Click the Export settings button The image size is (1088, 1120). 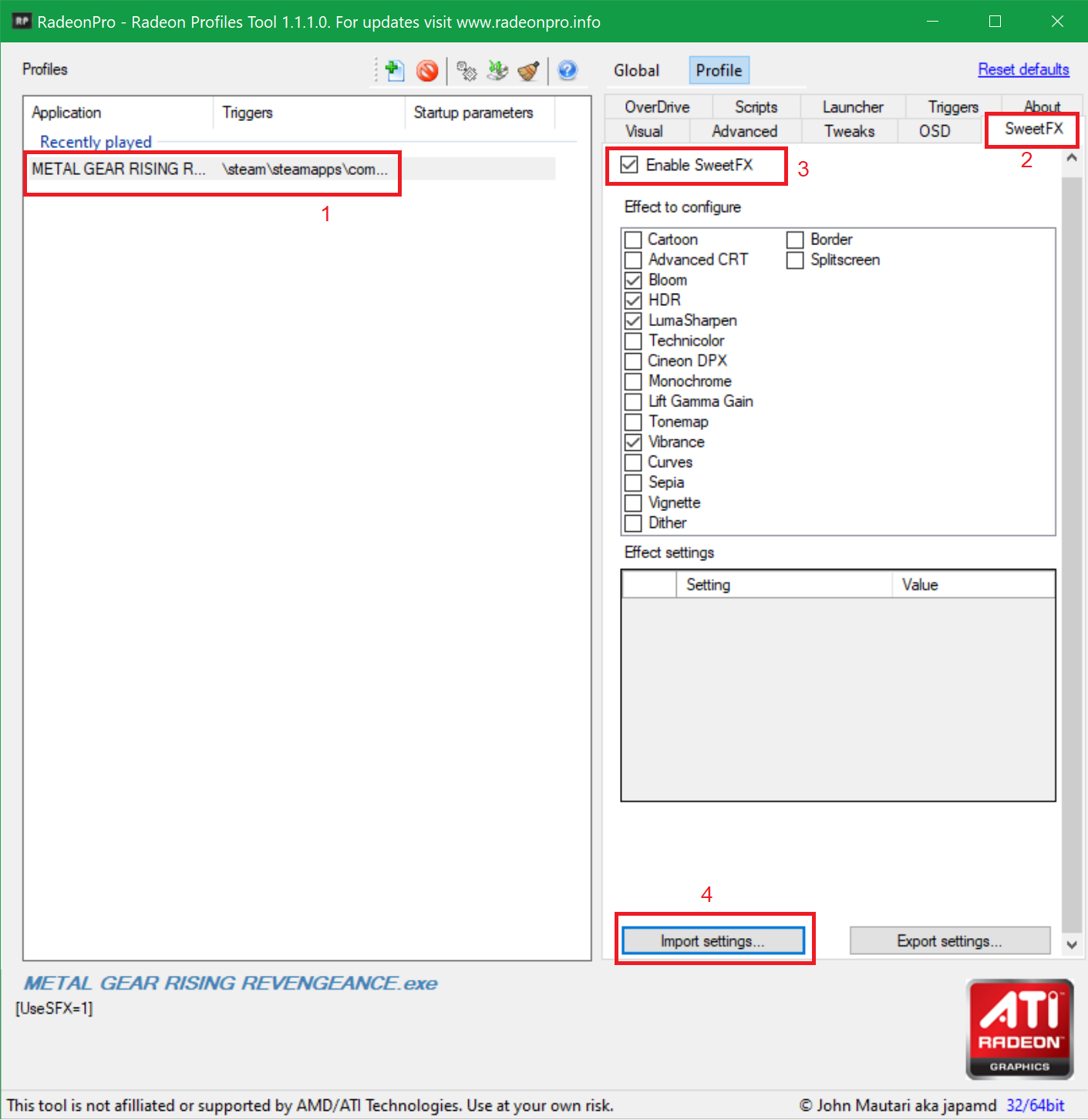point(950,941)
